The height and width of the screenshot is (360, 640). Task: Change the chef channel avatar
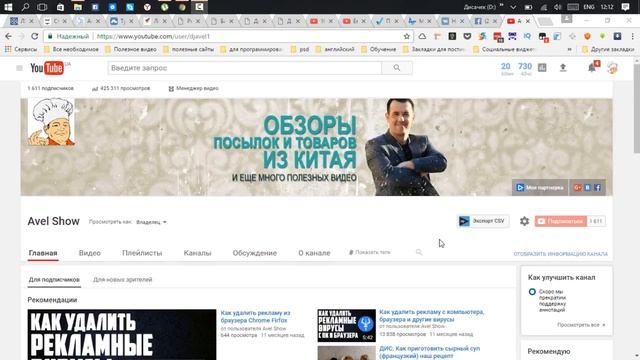coord(51,122)
